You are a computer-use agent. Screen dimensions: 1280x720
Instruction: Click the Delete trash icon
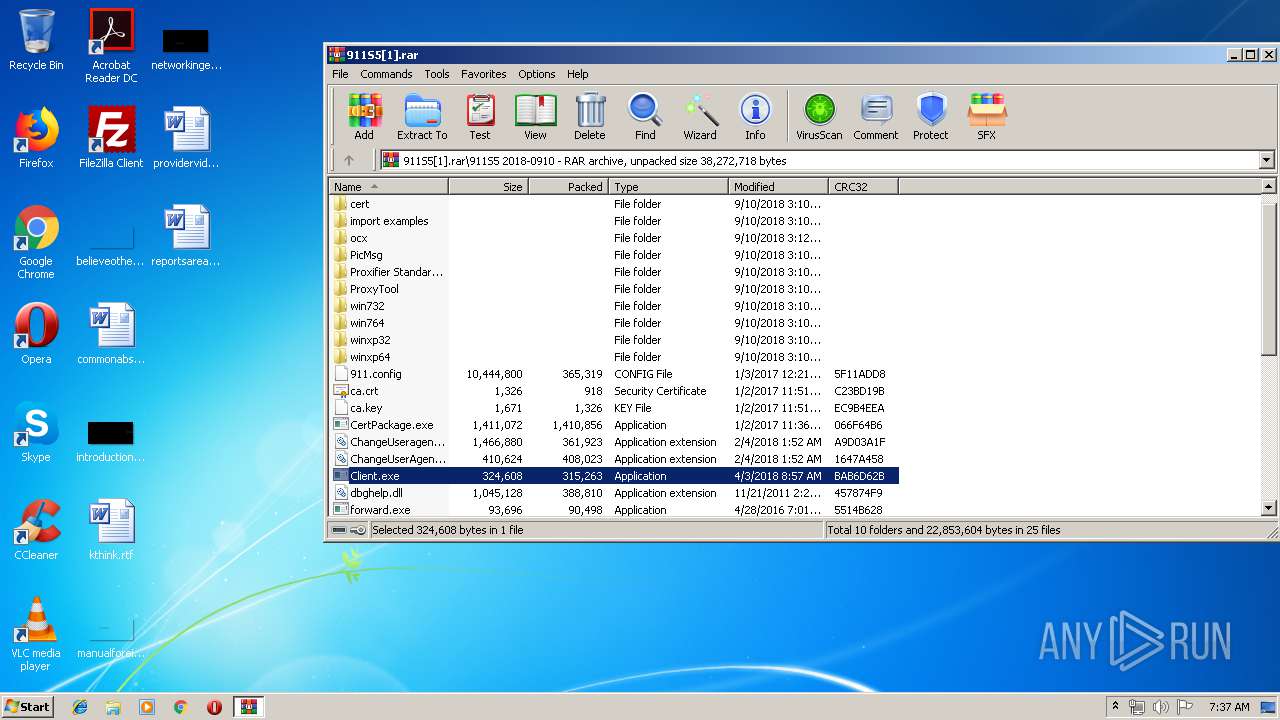coord(589,117)
